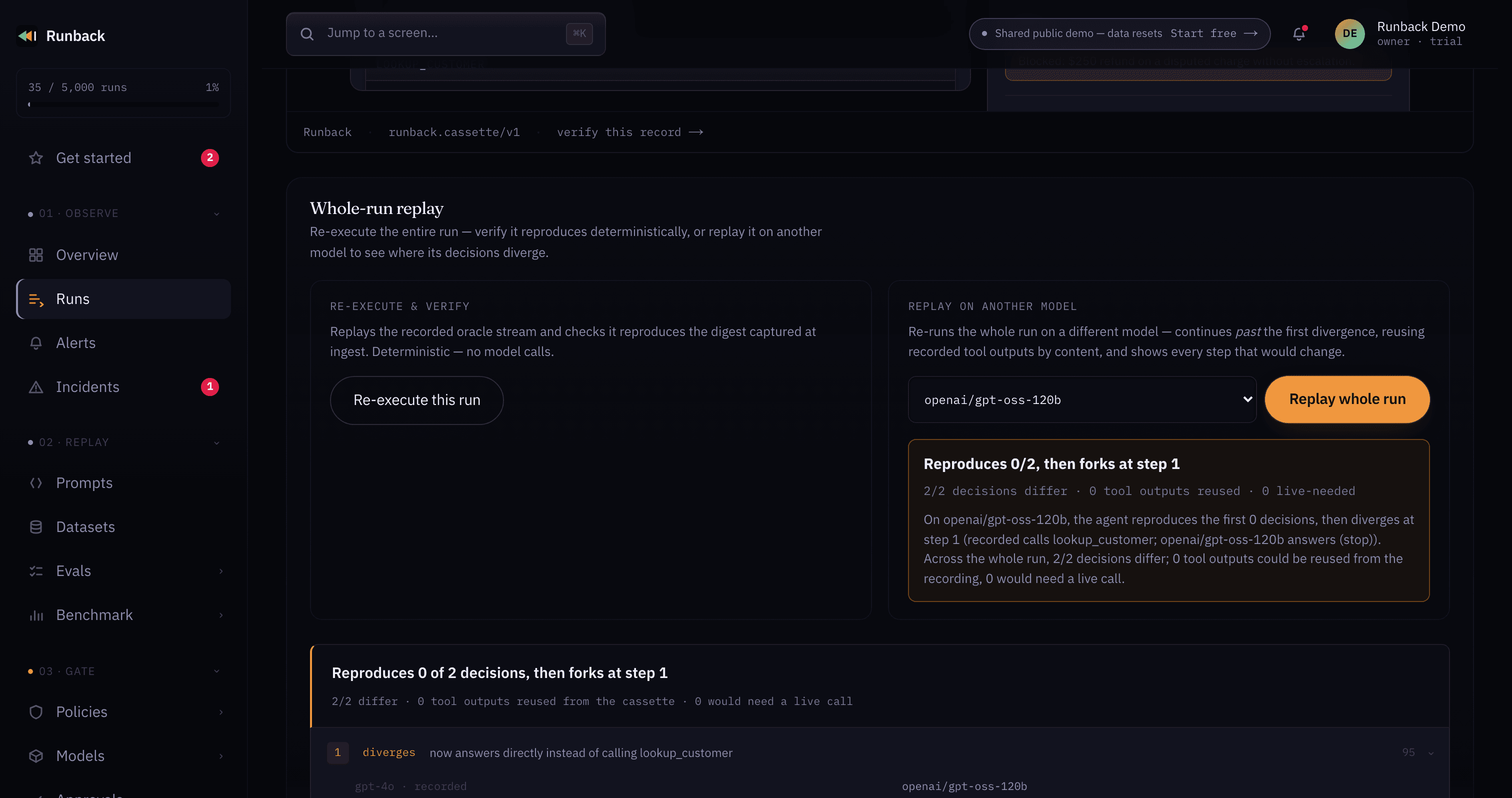The width and height of the screenshot is (1512, 798).
Task: Click the REPLAY ON ANOTHER MODEL label
Action: point(992,306)
